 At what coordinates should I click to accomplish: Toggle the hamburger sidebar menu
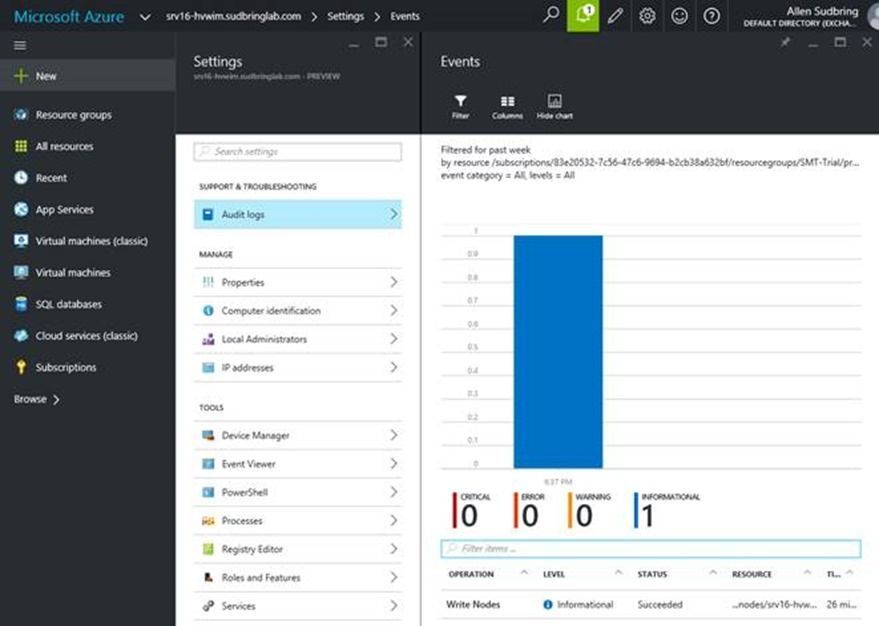[x=20, y=45]
